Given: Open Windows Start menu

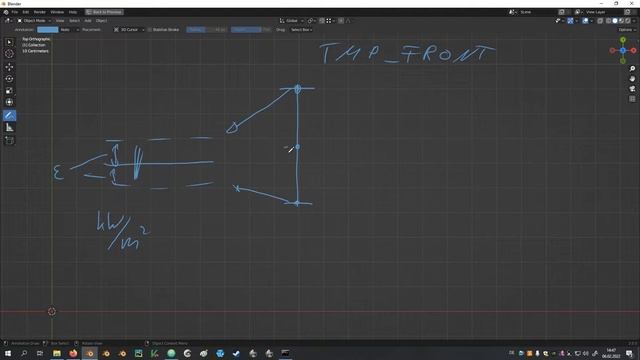Looking at the screenshot, I should coord(8,353).
